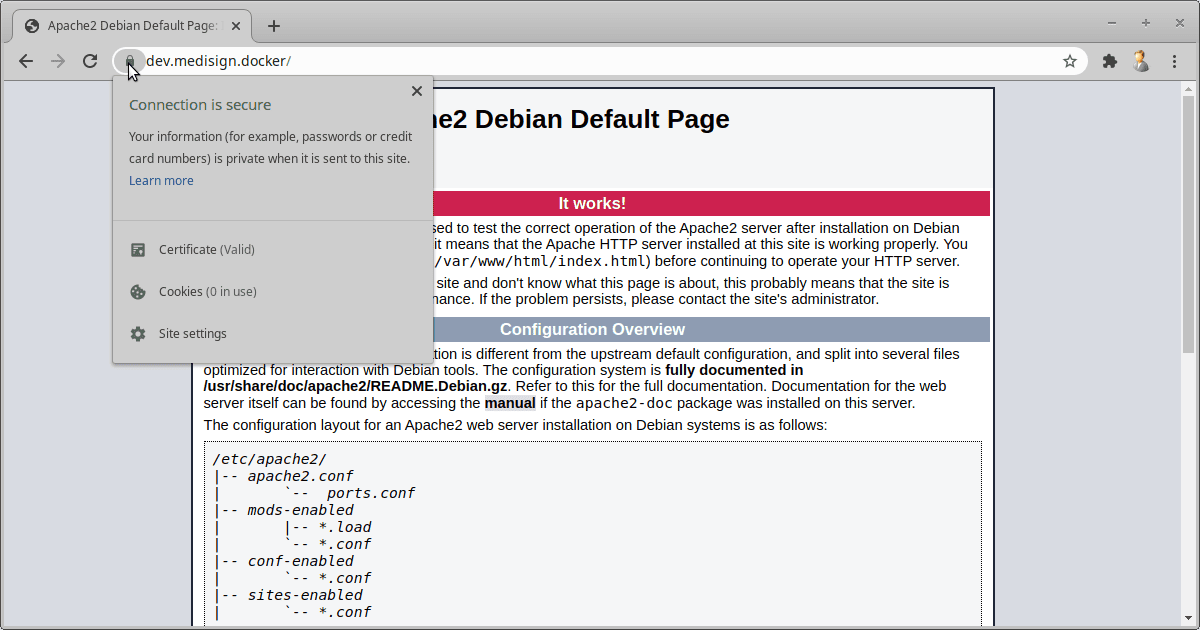Open Site settings from popup
The width and height of the screenshot is (1200, 630).
click(192, 334)
